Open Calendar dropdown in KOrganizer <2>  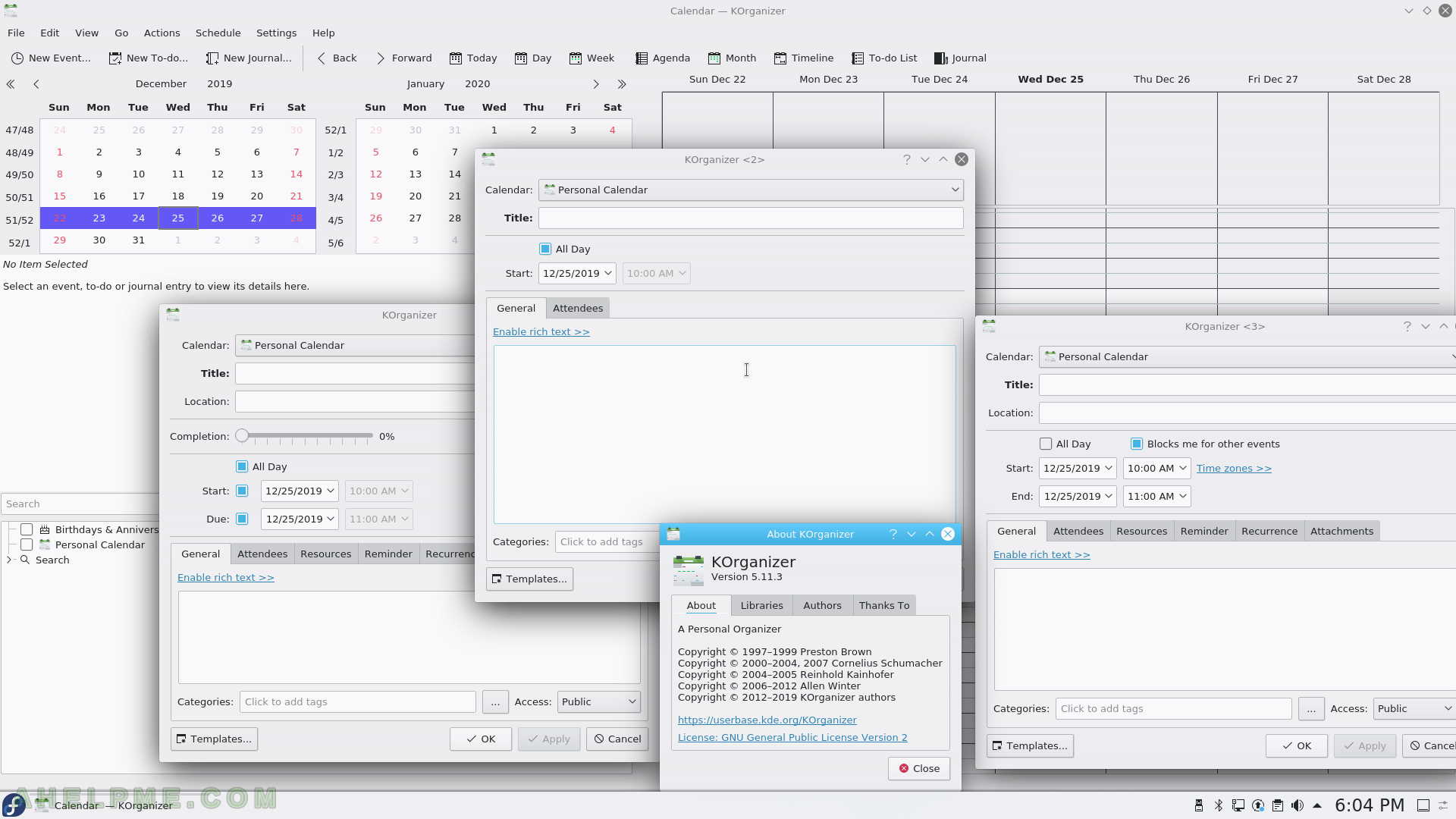pos(751,190)
